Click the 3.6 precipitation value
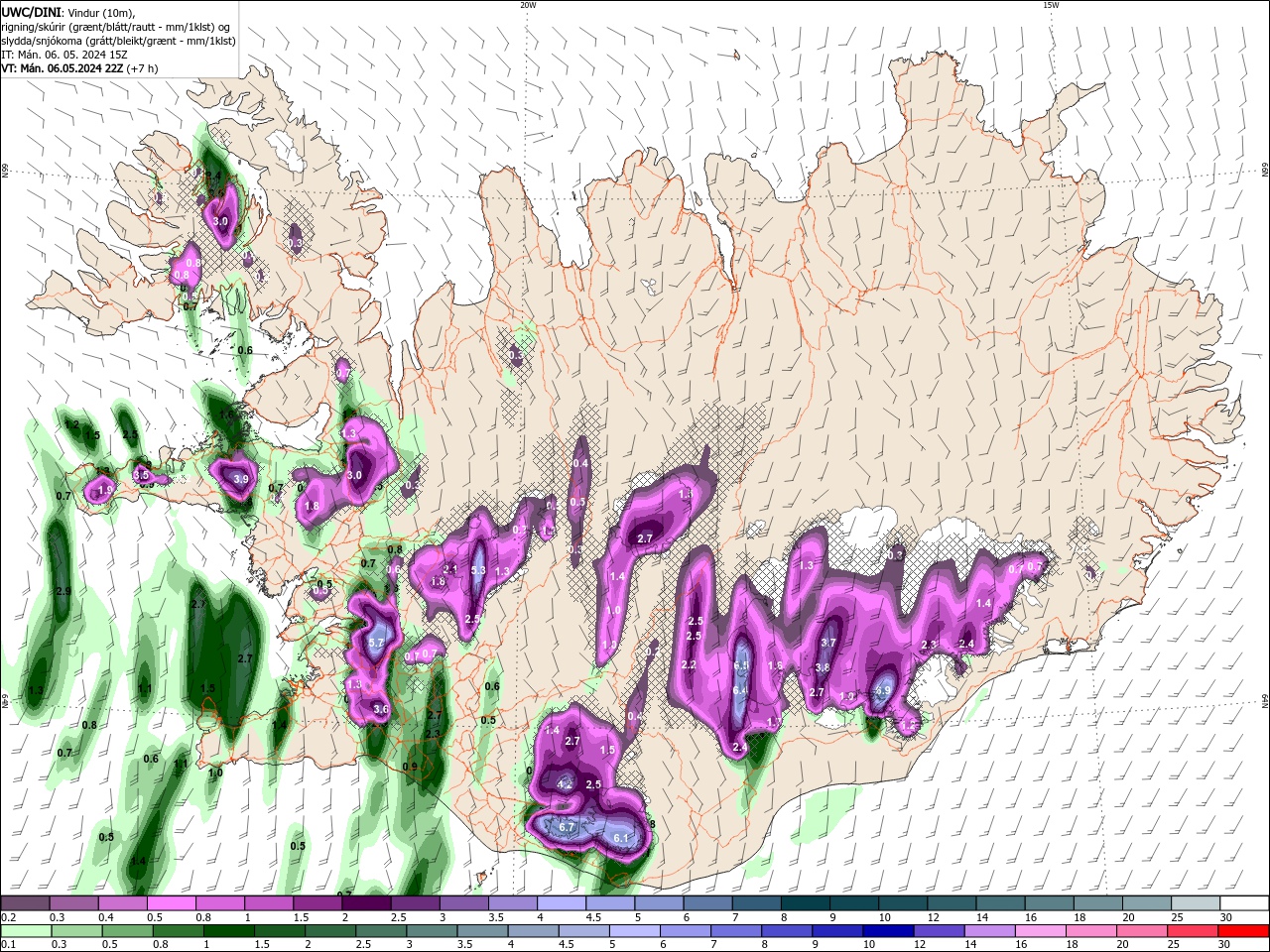The width and height of the screenshot is (1270, 952). pos(381,709)
